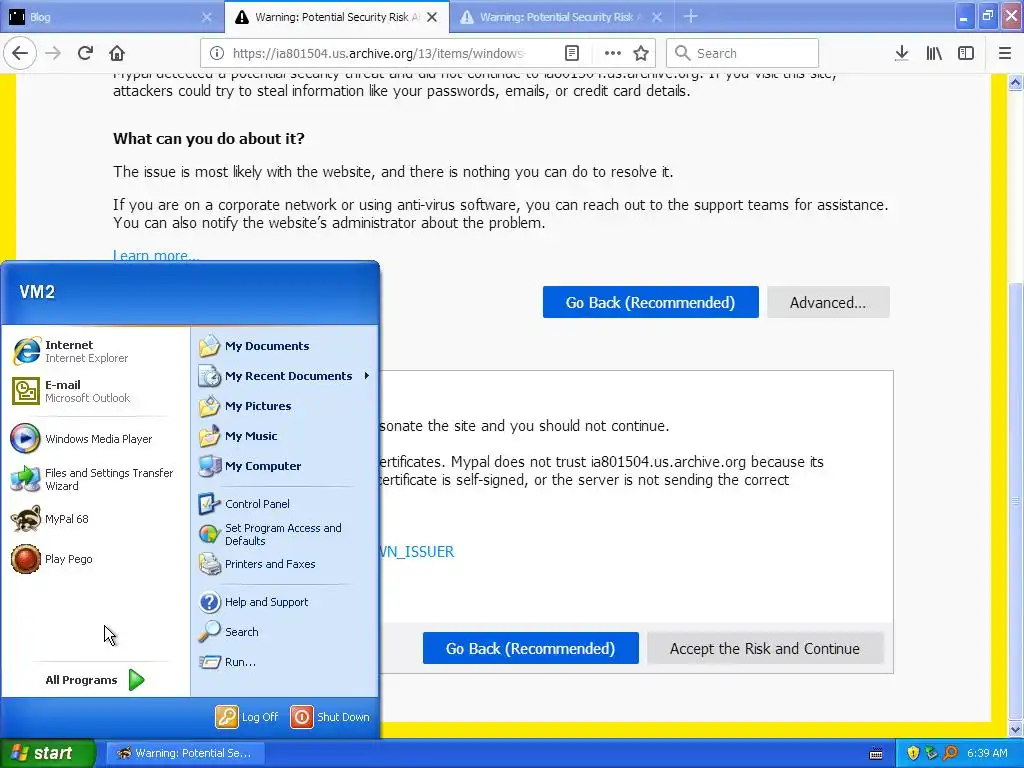The height and width of the screenshot is (768, 1024).
Task: Open Set Program Access and Defaults
Action: [285, 534]
